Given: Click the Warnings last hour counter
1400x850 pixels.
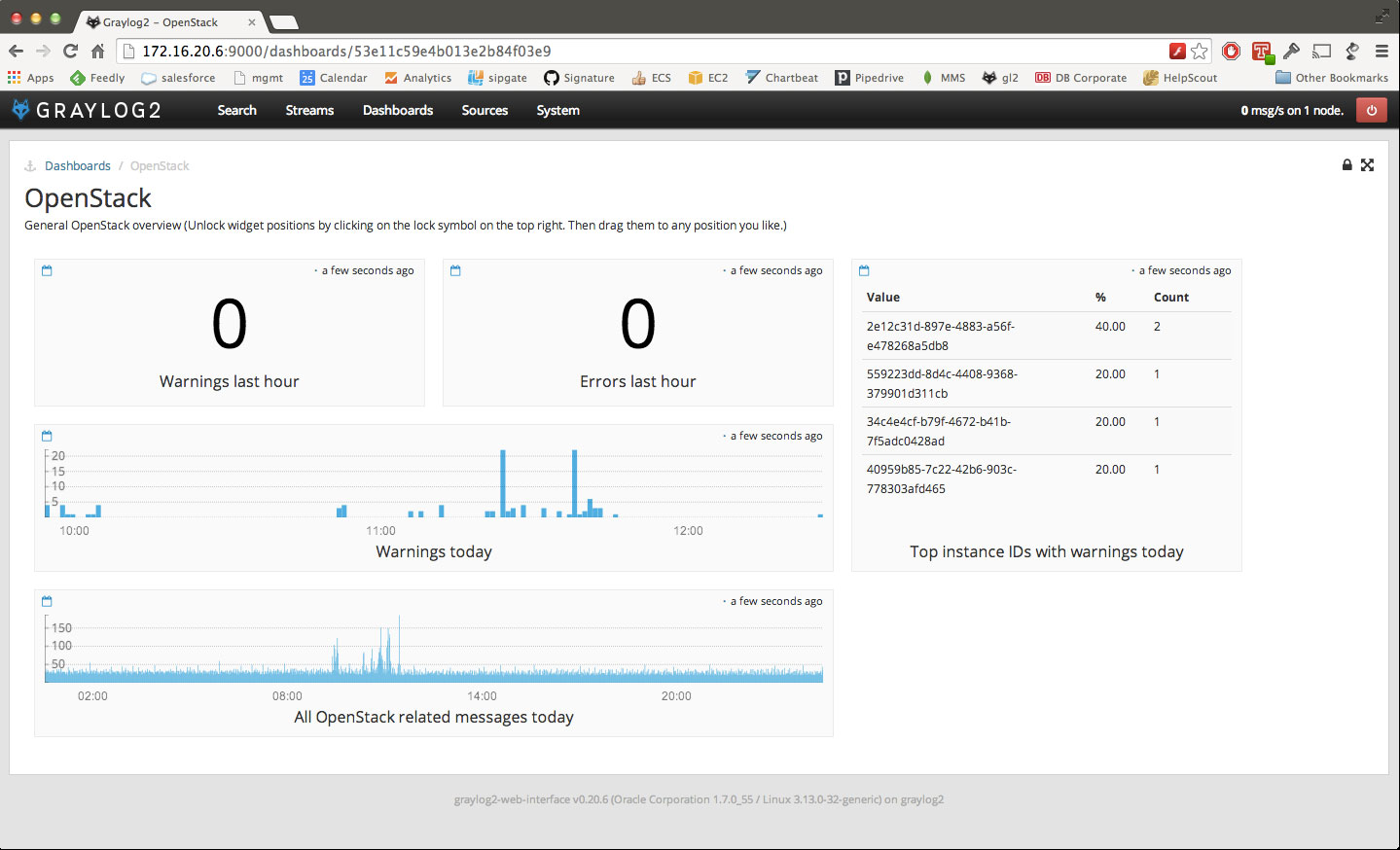Looking at the screenshot, I should click(230, 325).
